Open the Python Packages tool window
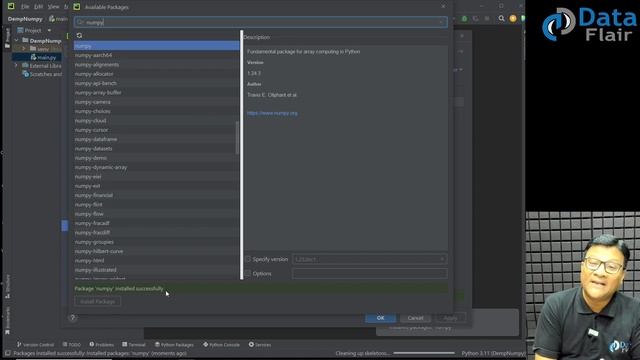 [174, 345]
